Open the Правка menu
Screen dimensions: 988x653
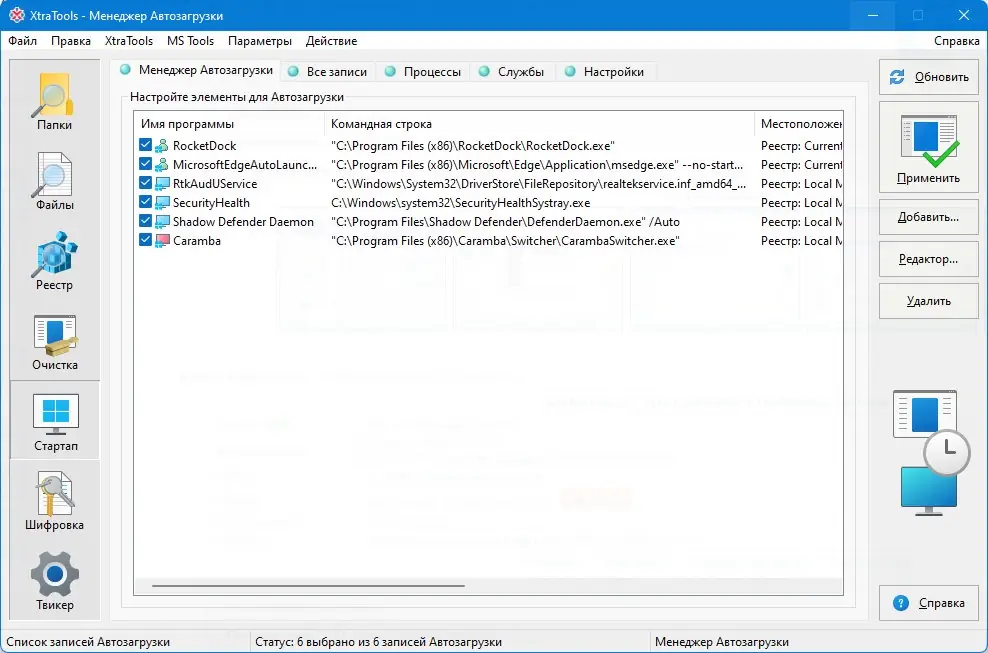click(x=71, y=41)
